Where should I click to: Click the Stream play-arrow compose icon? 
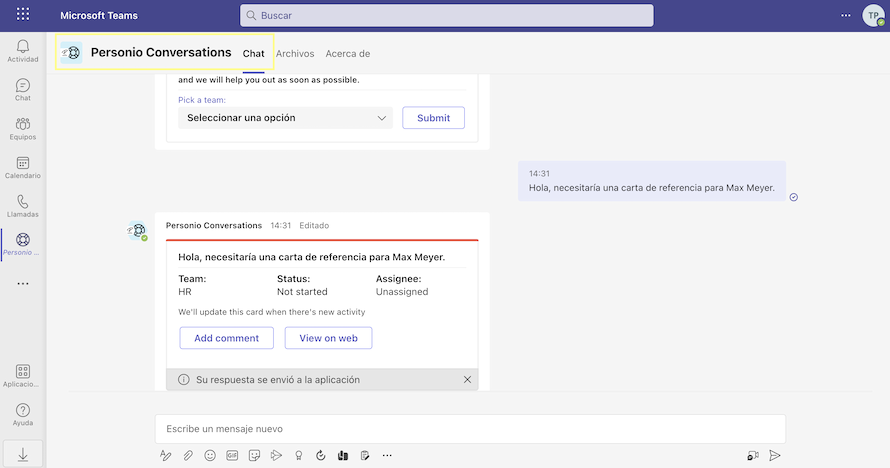tap(276, 456)
